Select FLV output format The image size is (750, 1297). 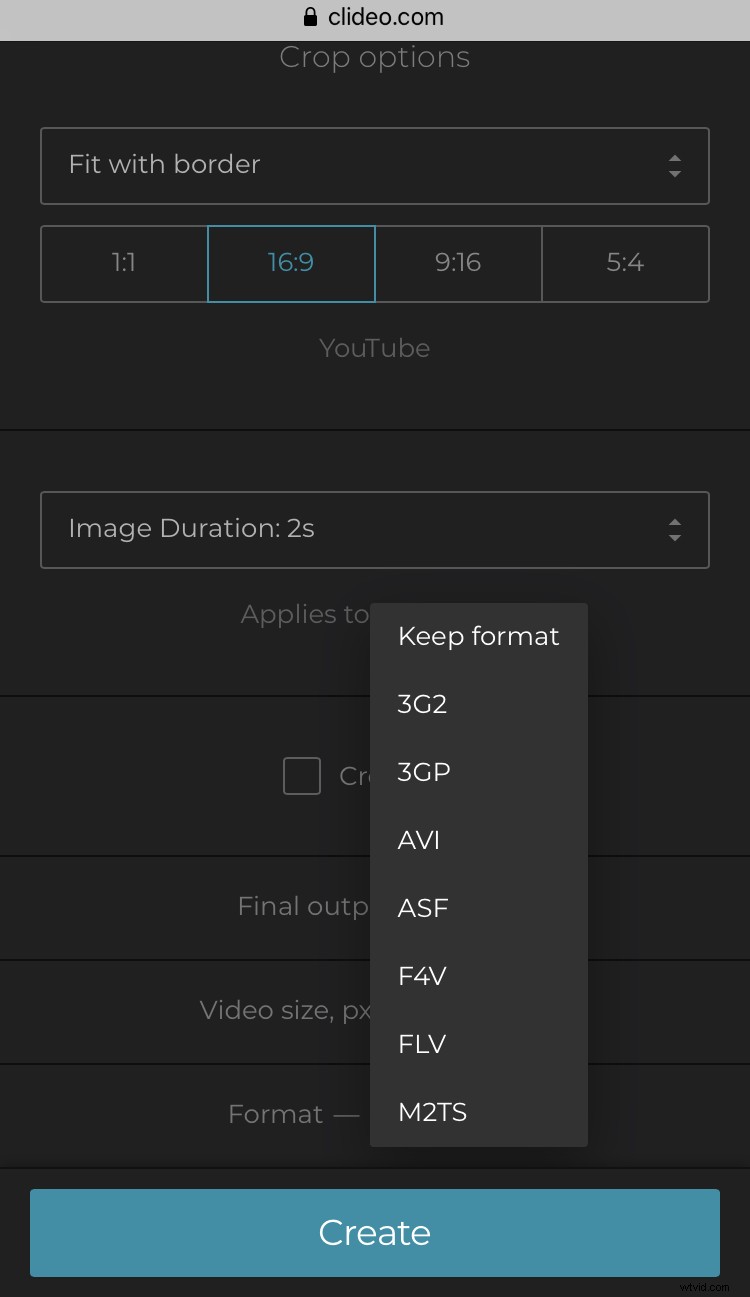click(422, 1044)
